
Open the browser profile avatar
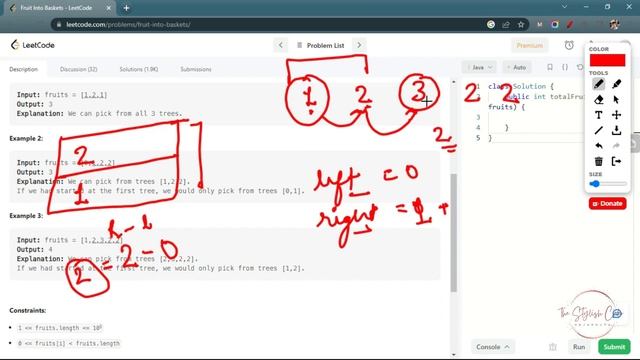(615, 24)
